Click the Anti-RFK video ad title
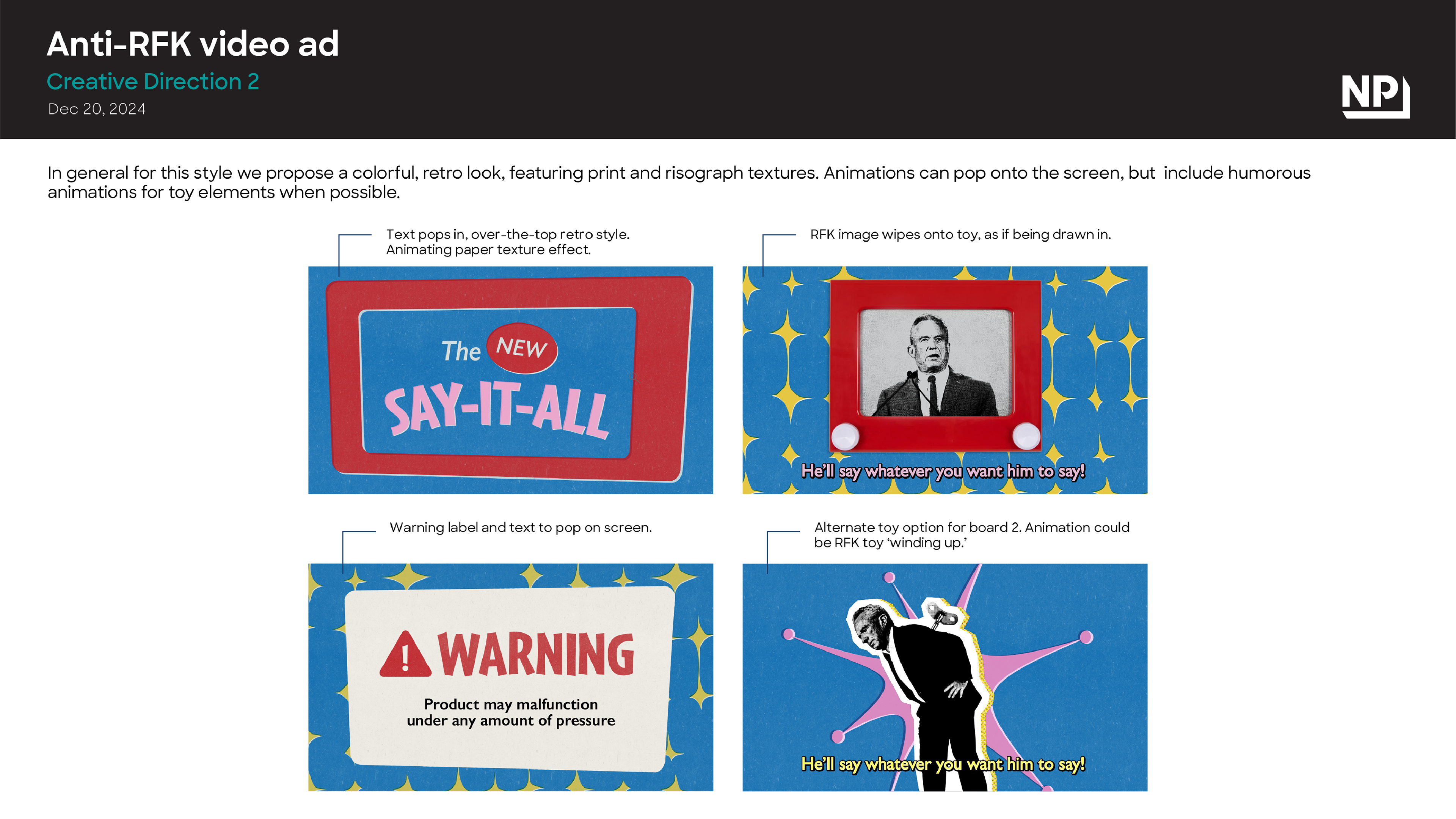Image resolution: width=1456 pixels, height=819 pixels. tap(193, 44)
